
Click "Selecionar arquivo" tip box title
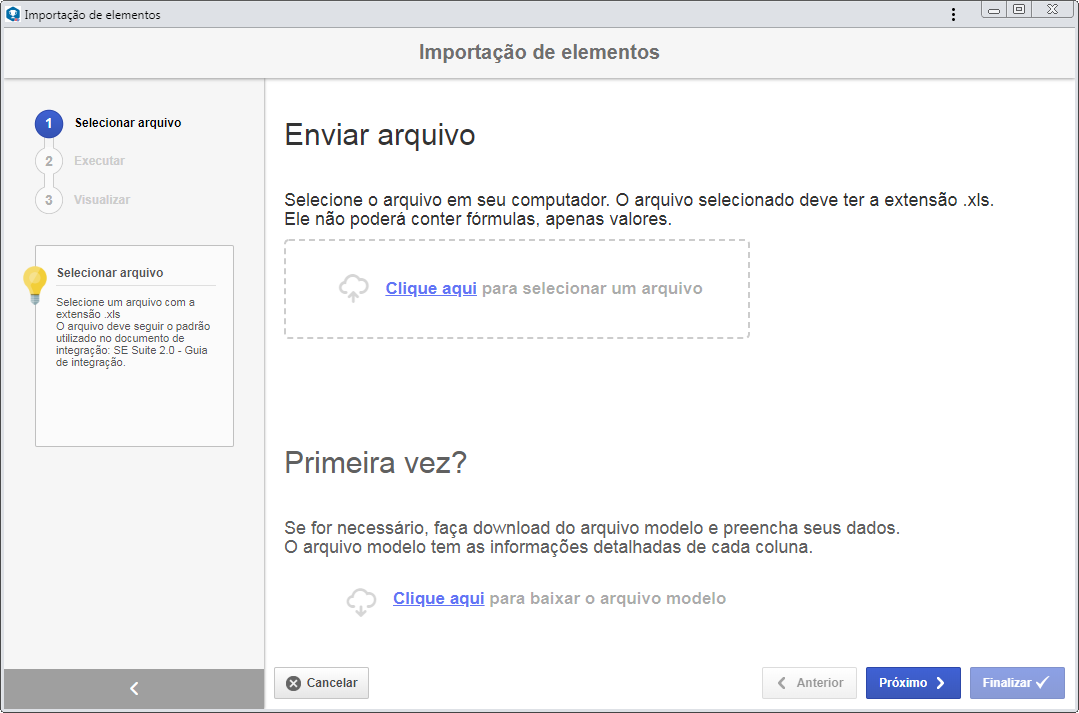pyautogui.click(x=110, y=273)
